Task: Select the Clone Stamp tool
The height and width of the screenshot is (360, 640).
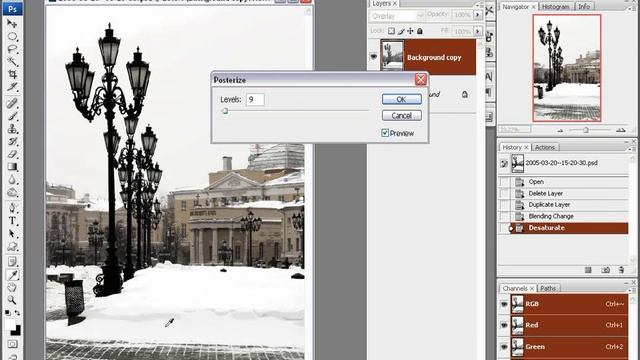Action: pos(12,129)
